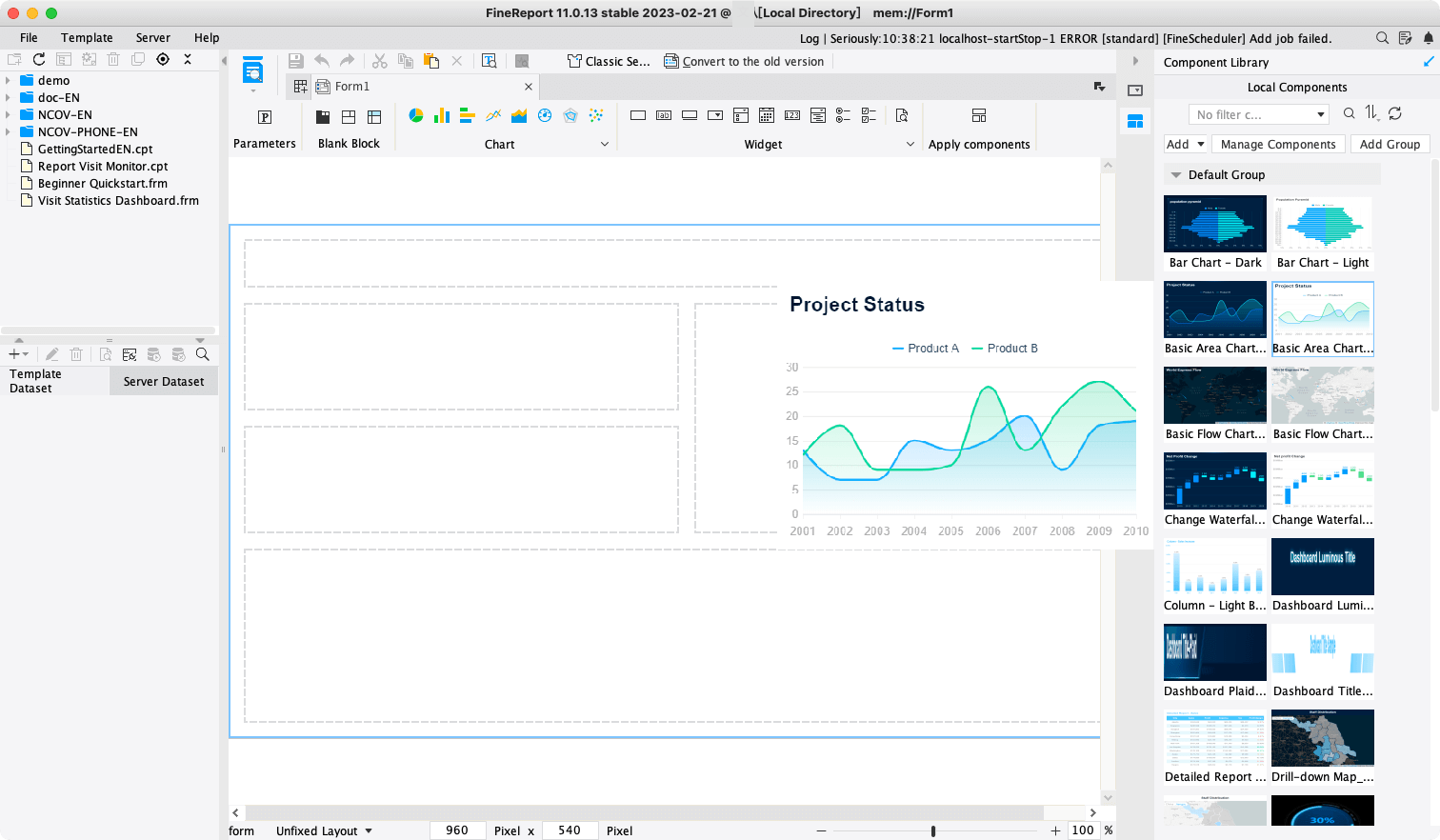Insert a pie chart from the Chart toolbar
This screenshot has width=1440, height=840.
415,115
